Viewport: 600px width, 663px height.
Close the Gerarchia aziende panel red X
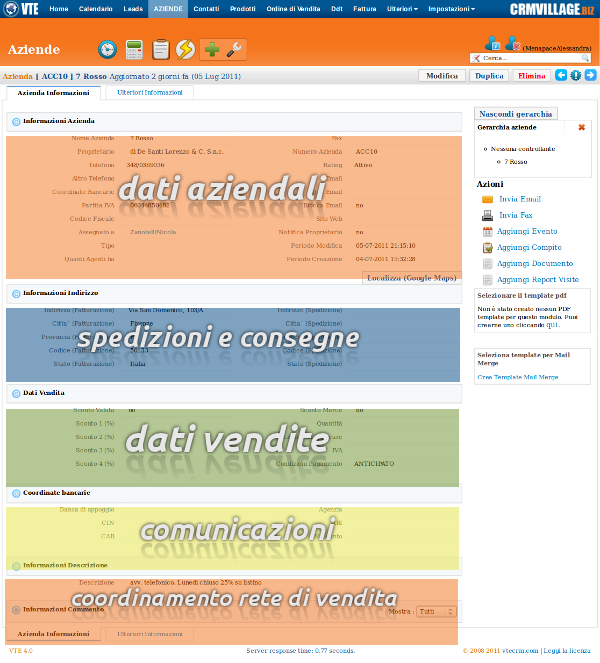point(582,127)
